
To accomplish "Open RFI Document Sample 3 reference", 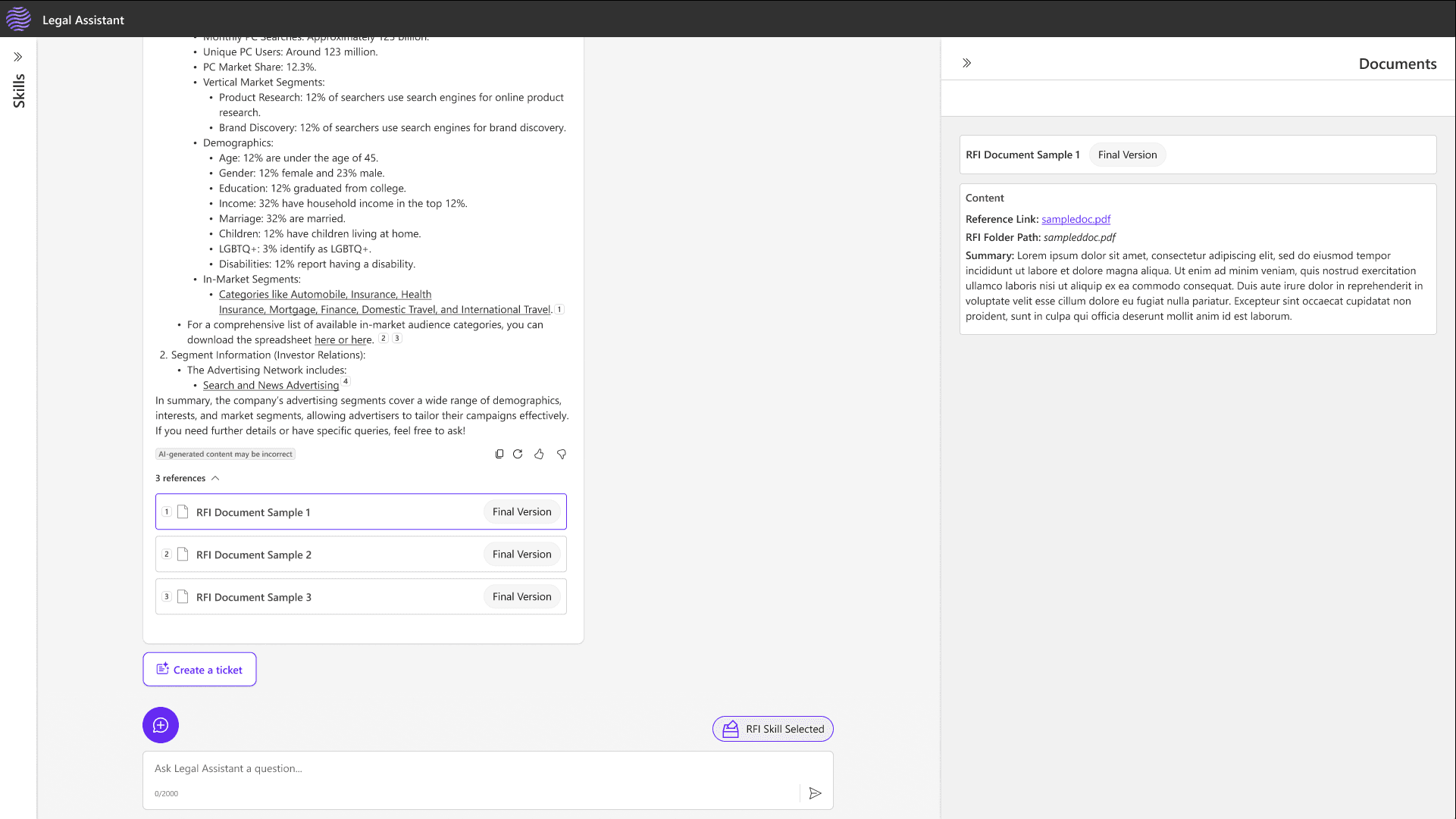I will (x=361, y=596).
